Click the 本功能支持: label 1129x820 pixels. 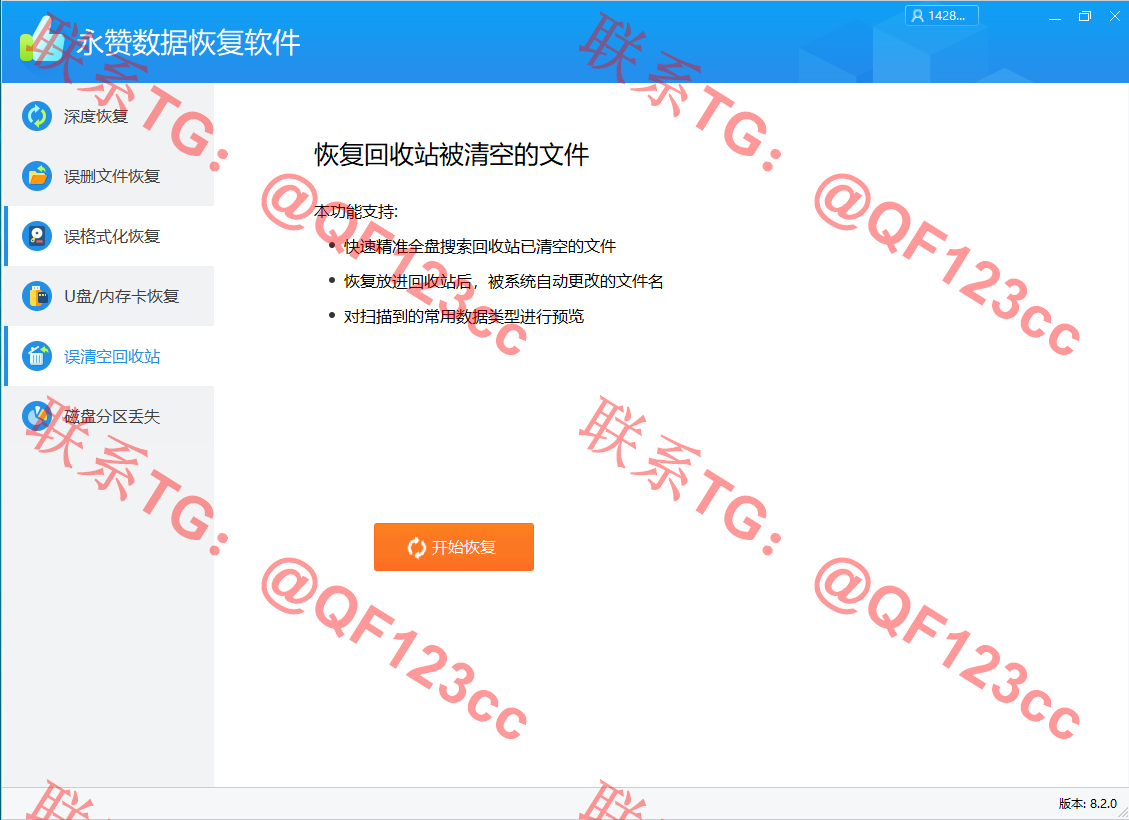tap(356, 212)
